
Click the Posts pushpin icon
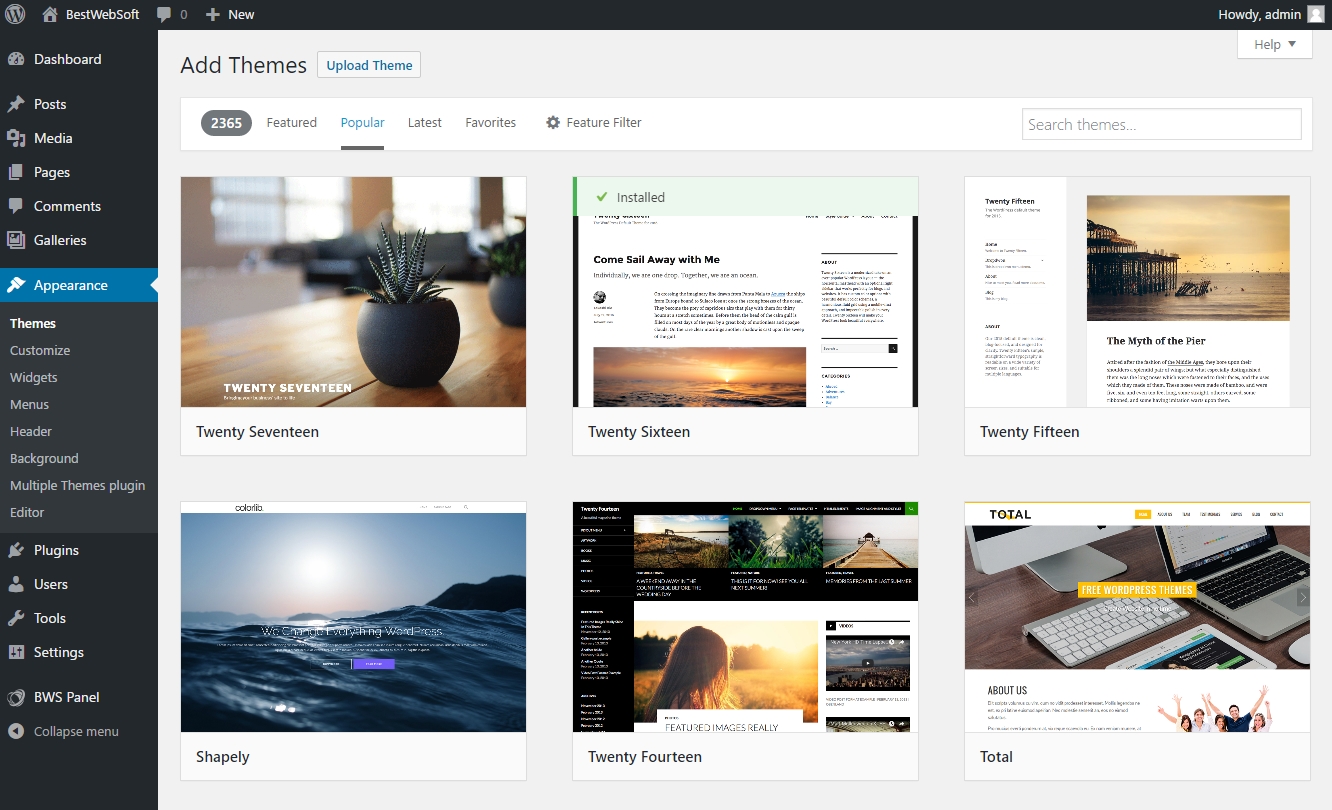(x=16, y=104)
